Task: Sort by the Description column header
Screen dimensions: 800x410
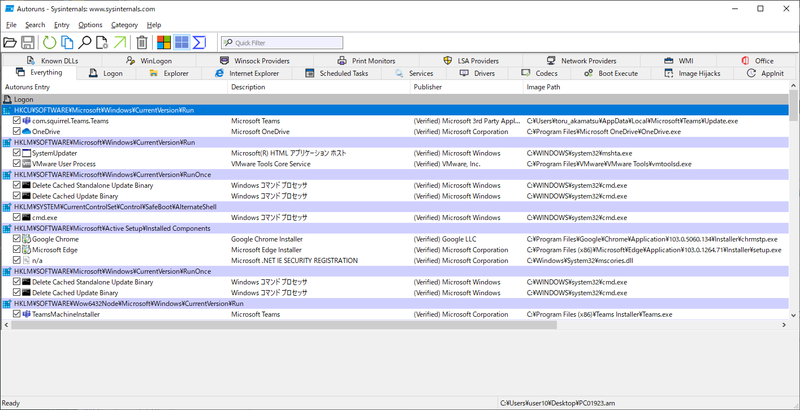Action: click(x=319, y=87)
